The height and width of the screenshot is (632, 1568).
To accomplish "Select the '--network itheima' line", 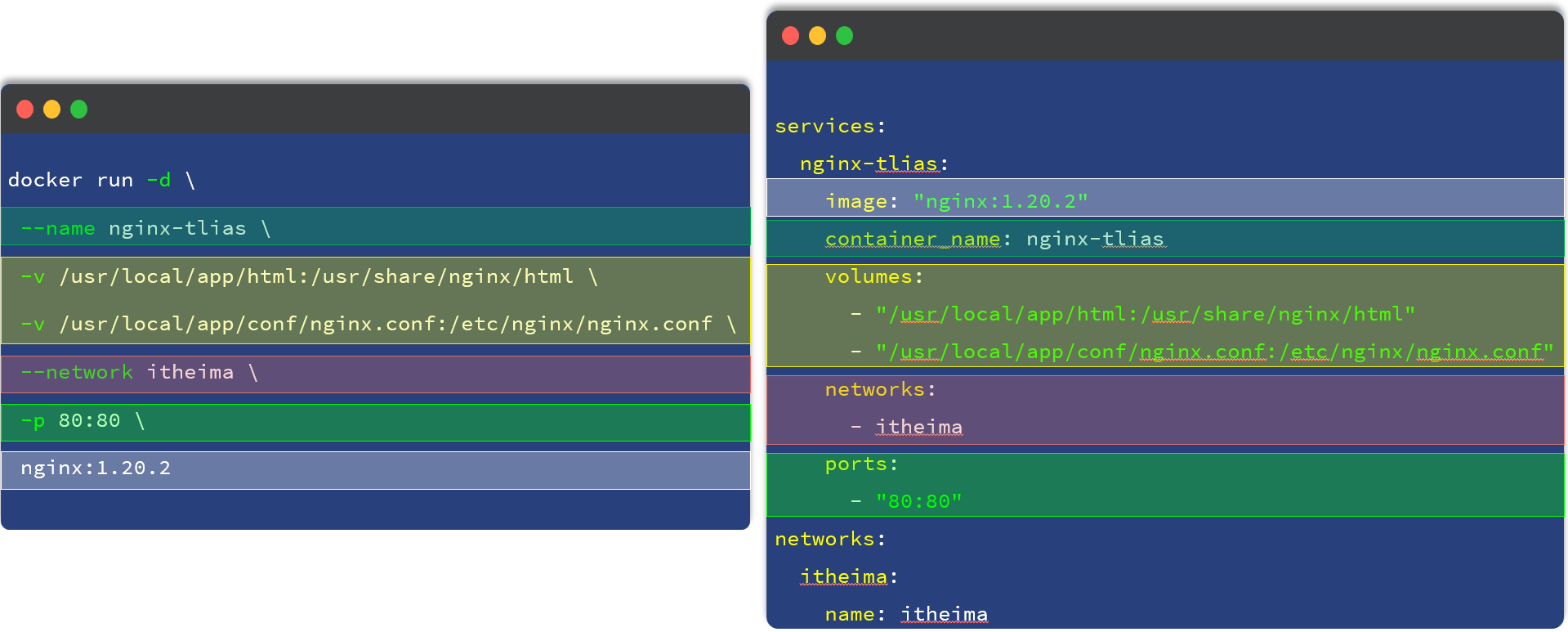I will click(x=376, y=374).
